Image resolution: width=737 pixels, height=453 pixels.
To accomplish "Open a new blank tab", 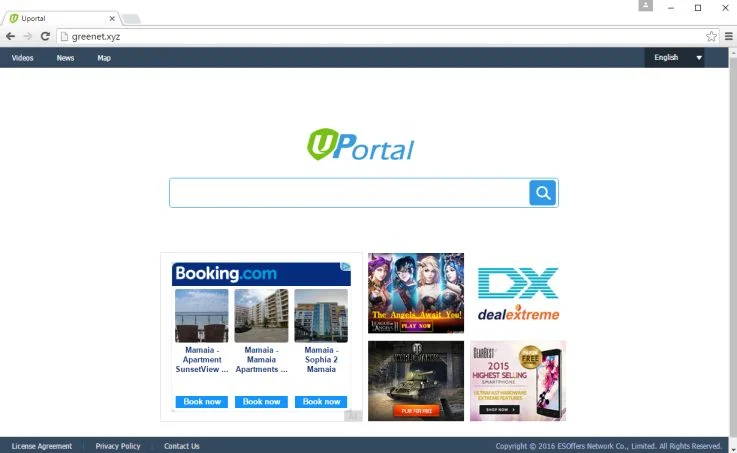I will click(x=131, y=19).
